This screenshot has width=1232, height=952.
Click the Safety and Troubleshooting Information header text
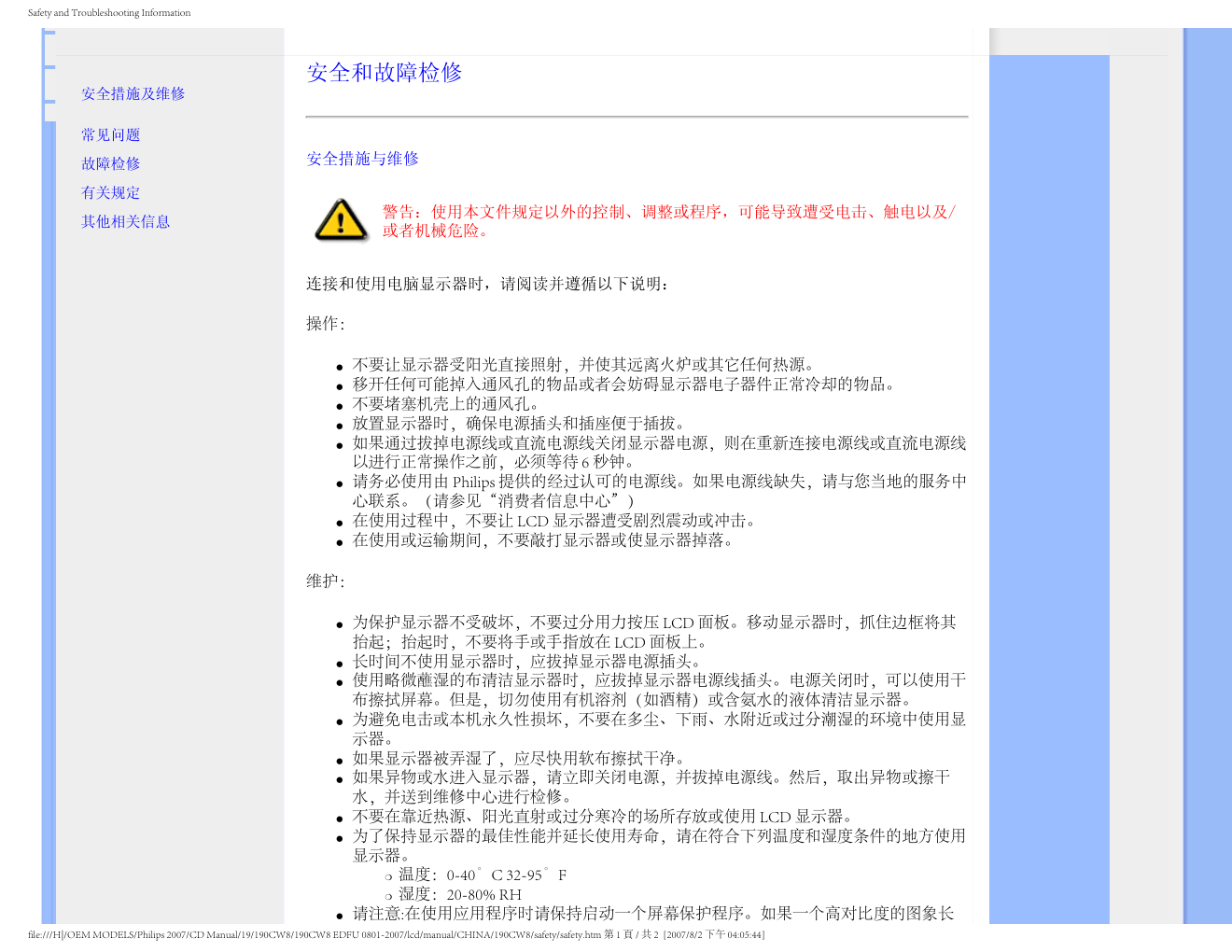point(109,13)
